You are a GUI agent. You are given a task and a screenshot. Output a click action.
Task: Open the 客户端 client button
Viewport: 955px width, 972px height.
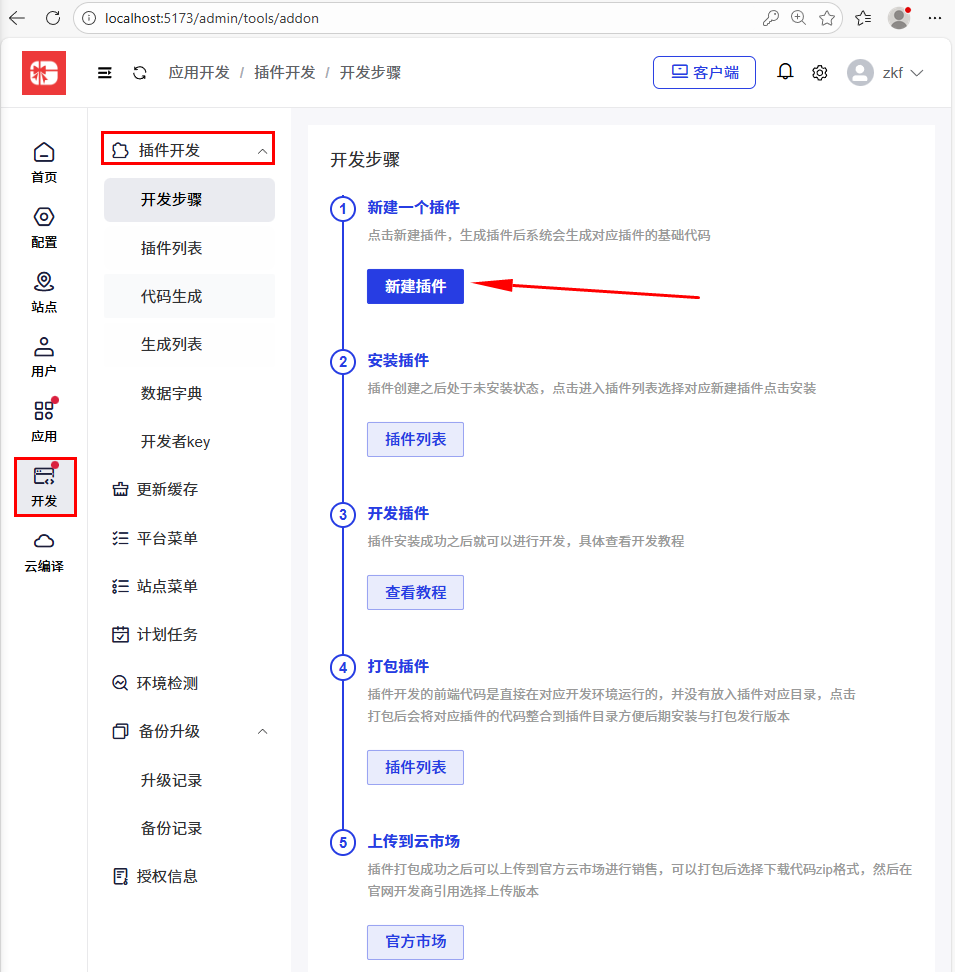704,72
